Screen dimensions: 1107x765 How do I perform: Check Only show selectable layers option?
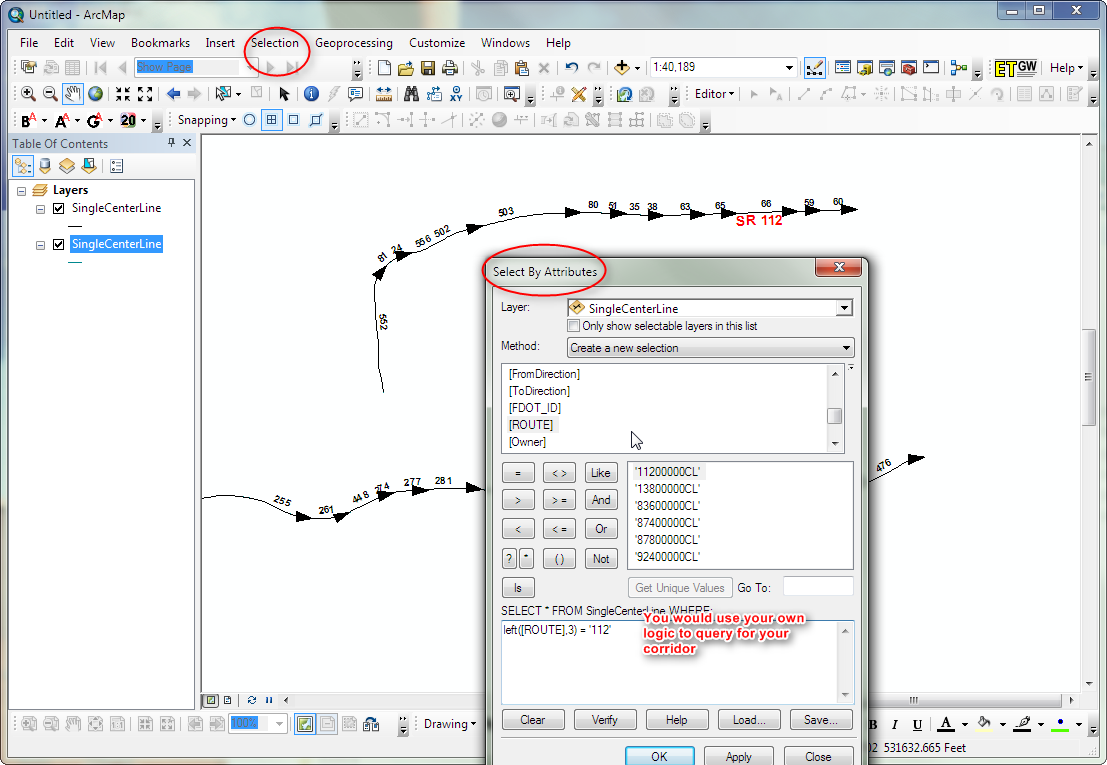[573, 326]
